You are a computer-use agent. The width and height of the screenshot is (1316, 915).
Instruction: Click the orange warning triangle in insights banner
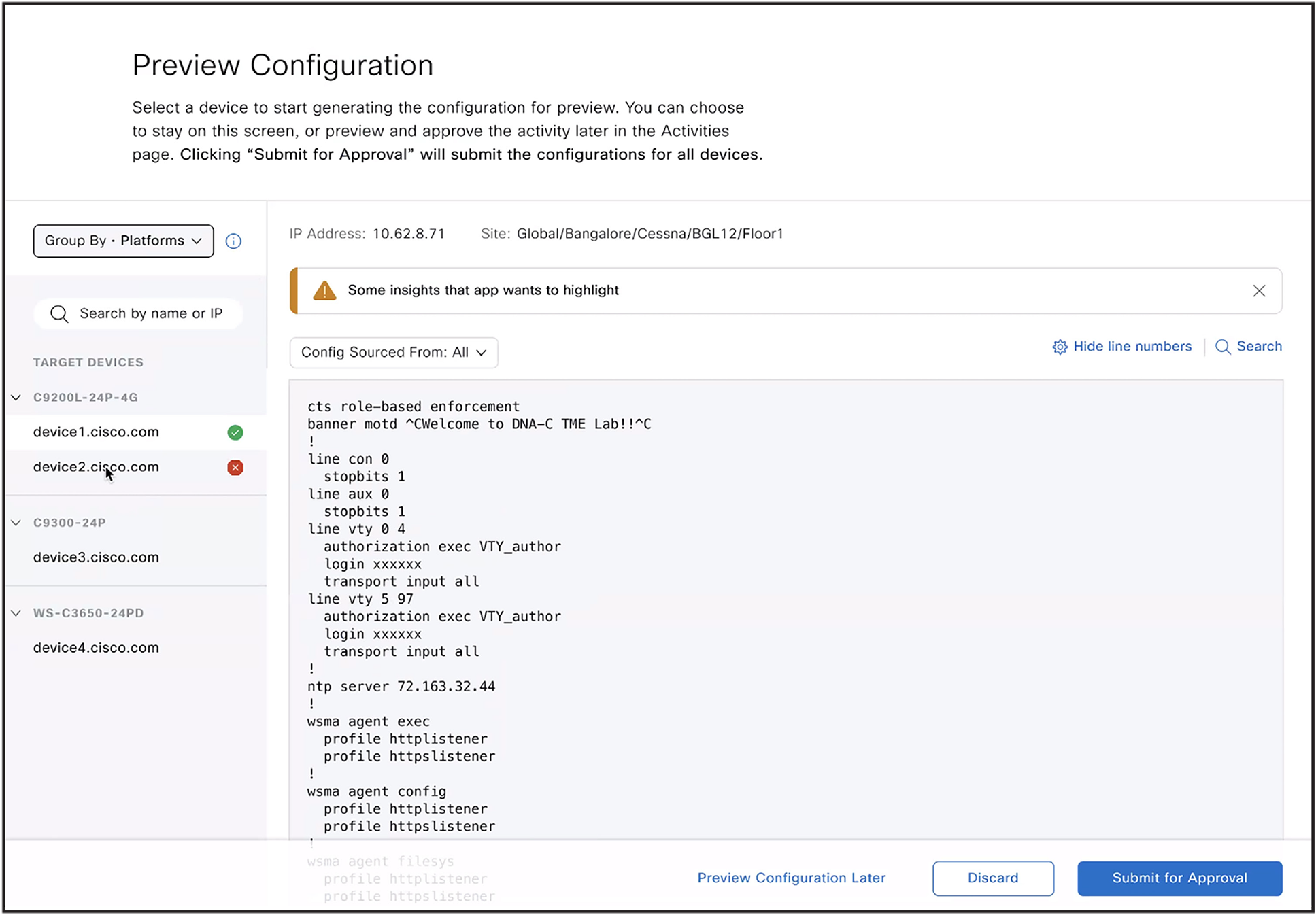click(x=324, y=291)
